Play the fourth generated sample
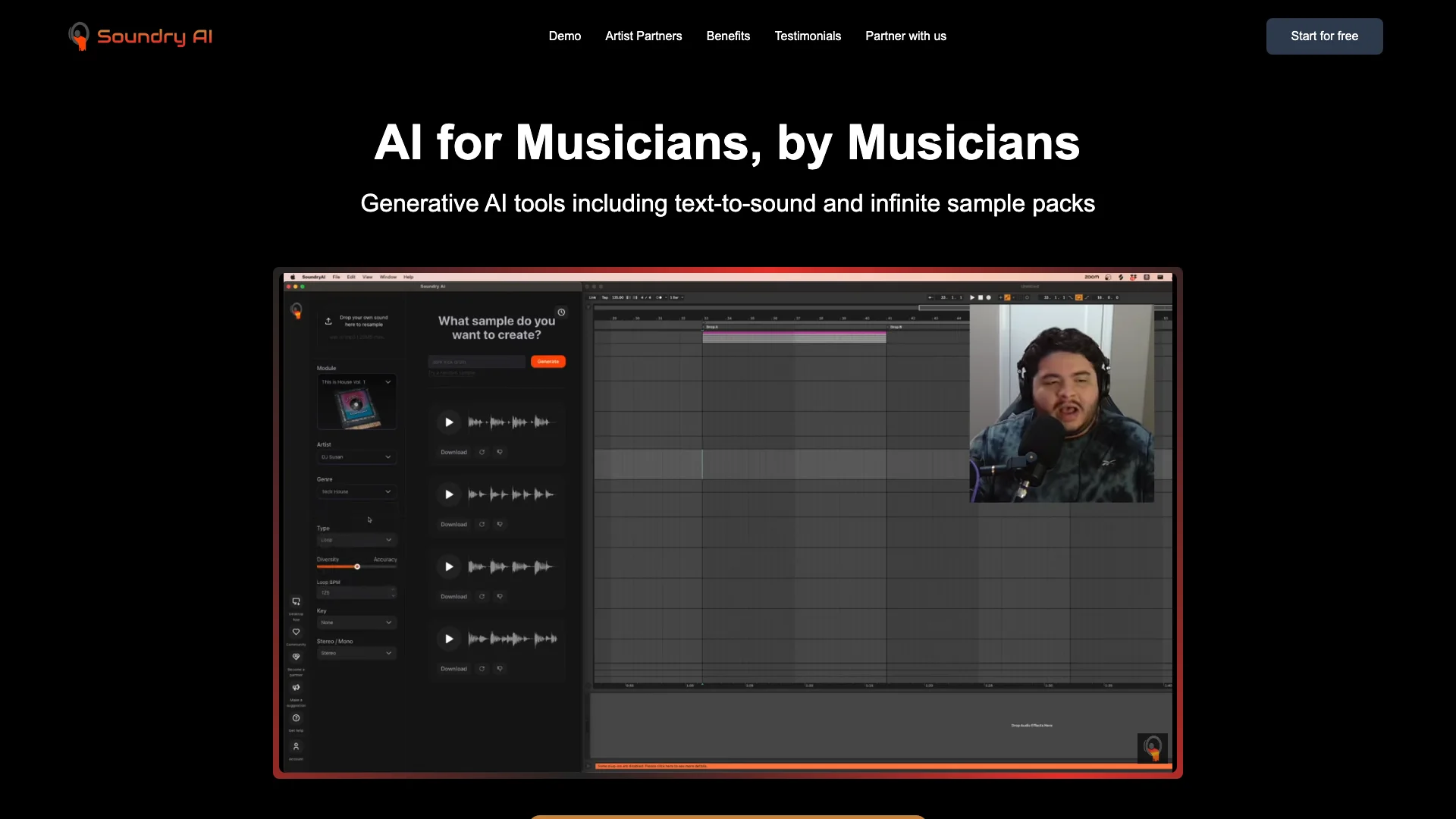This screenshot has height=819, width=1456. pyautogui.click(x=449, y=639)
